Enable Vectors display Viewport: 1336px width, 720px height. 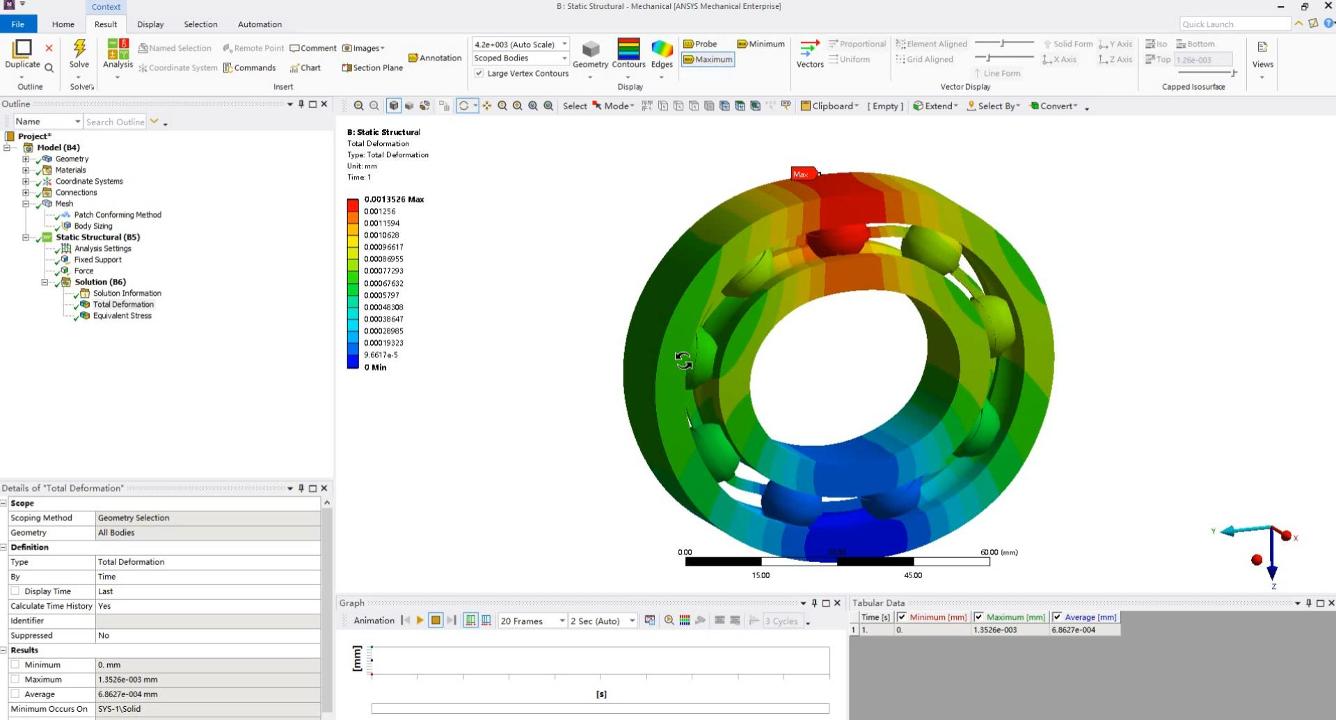click(810, 54)
